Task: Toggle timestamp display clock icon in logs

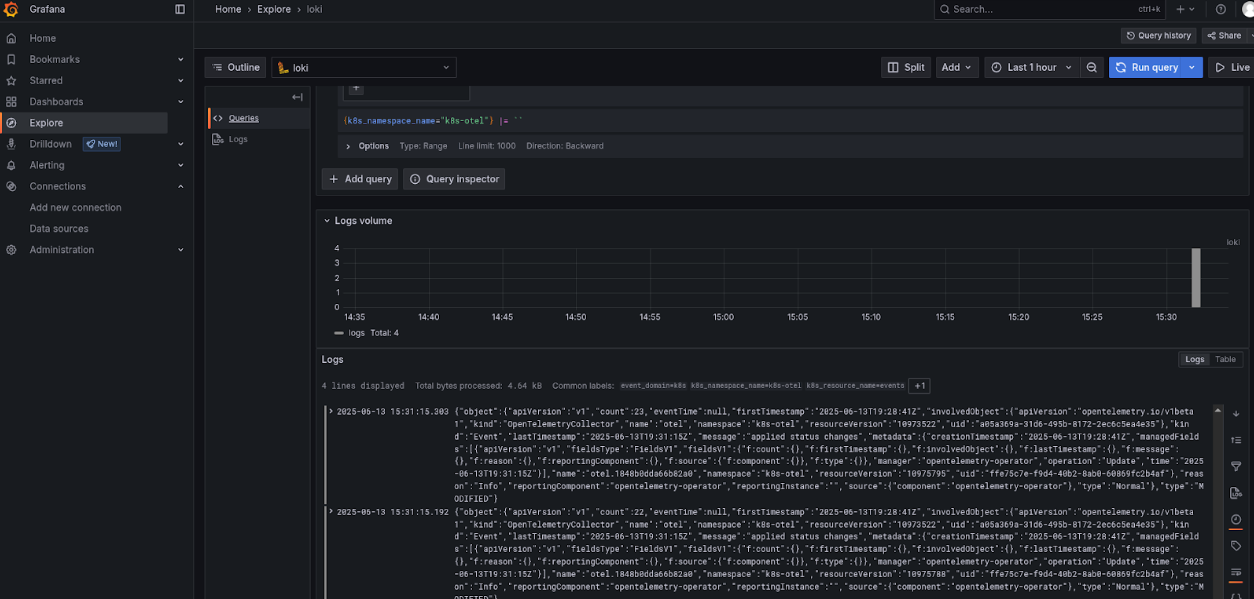Action: click(1236, 519)
